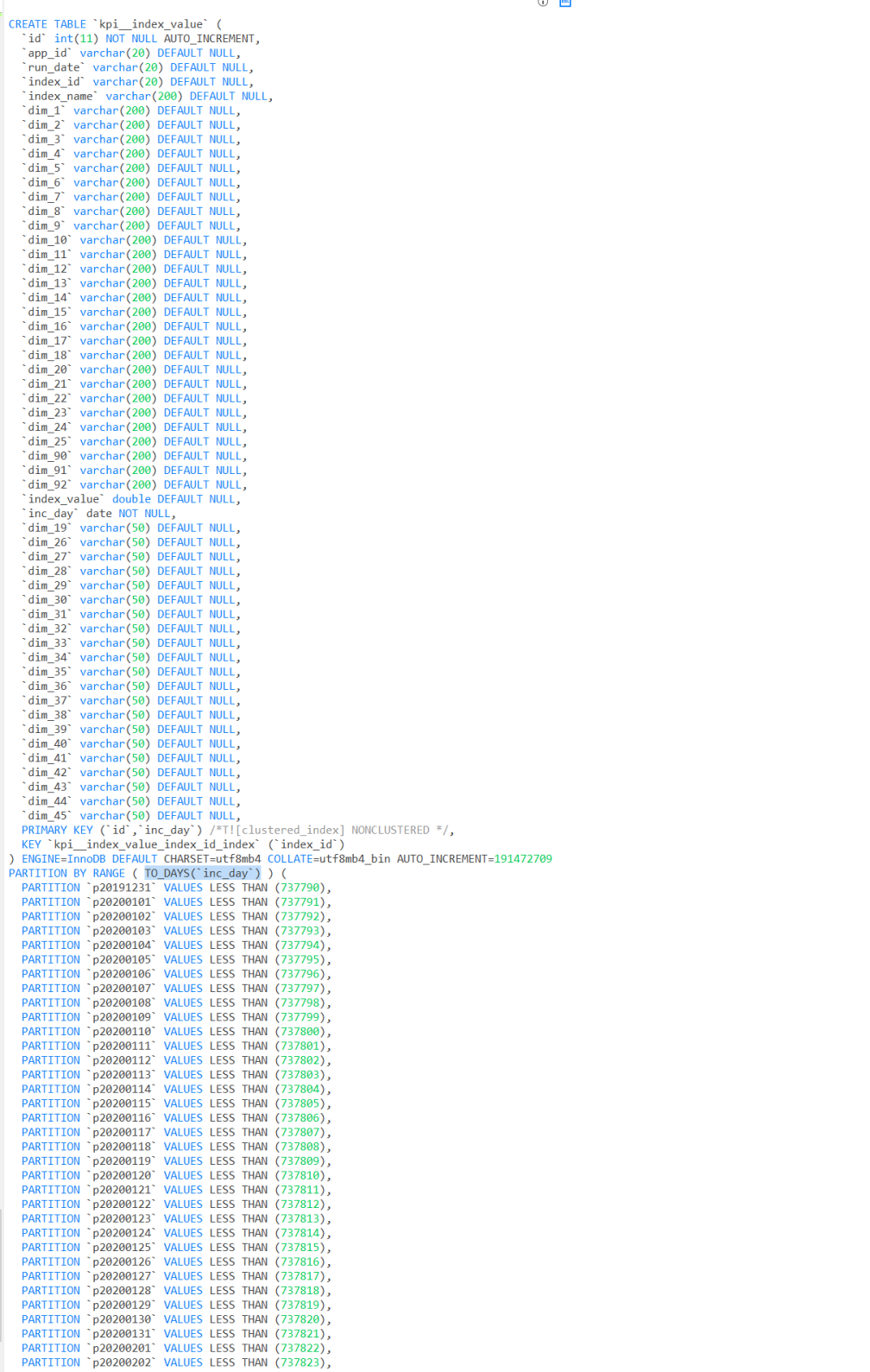Click the `dim_40` varchar(50) line
The width and height of the screenshot is (870, 1372).
[x=131, y=744]
